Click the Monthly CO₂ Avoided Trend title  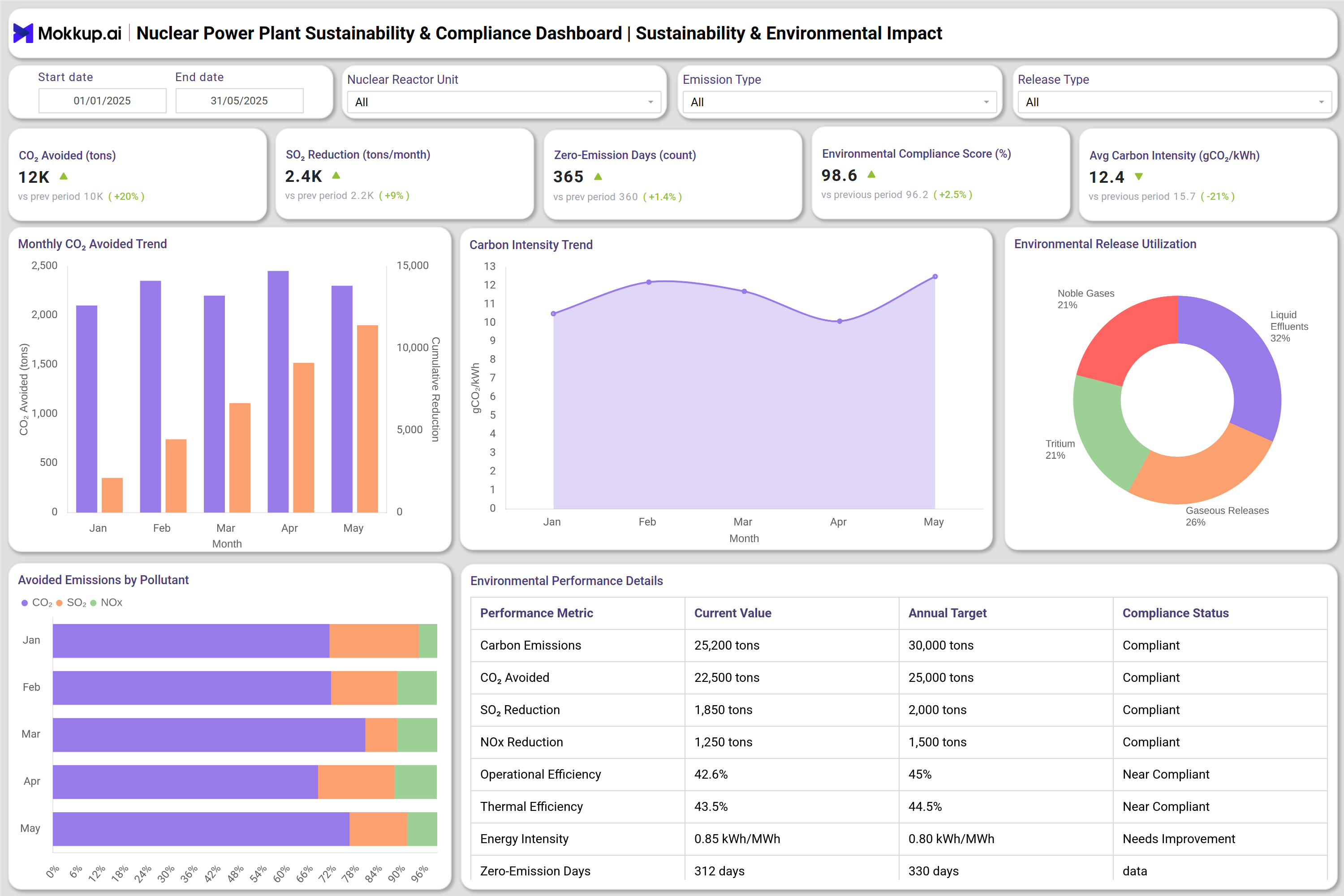93,244
